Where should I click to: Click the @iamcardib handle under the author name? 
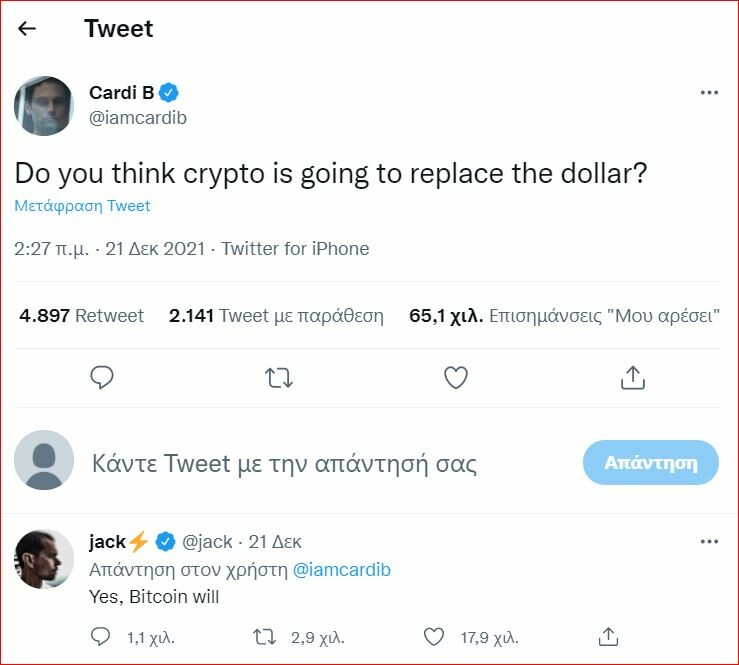pos(138,118)
